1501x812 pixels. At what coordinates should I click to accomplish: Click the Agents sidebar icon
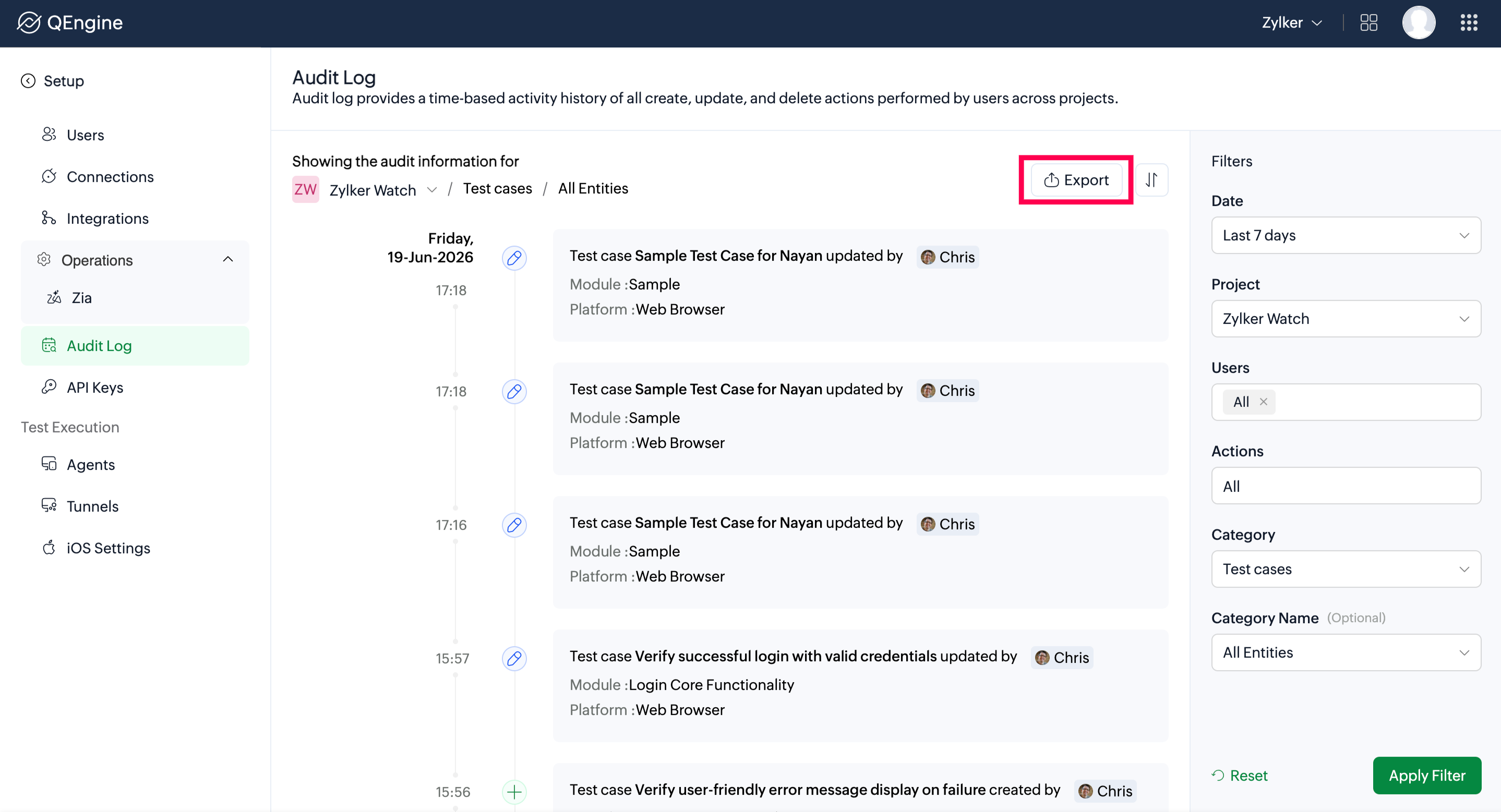[49, 464]
